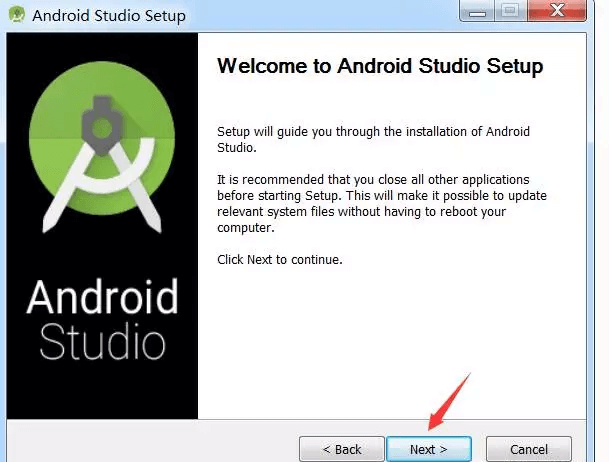Screen dimensions: 609x462
Task: Maximize the Android Studio Setup window
Action: (510, 11)
